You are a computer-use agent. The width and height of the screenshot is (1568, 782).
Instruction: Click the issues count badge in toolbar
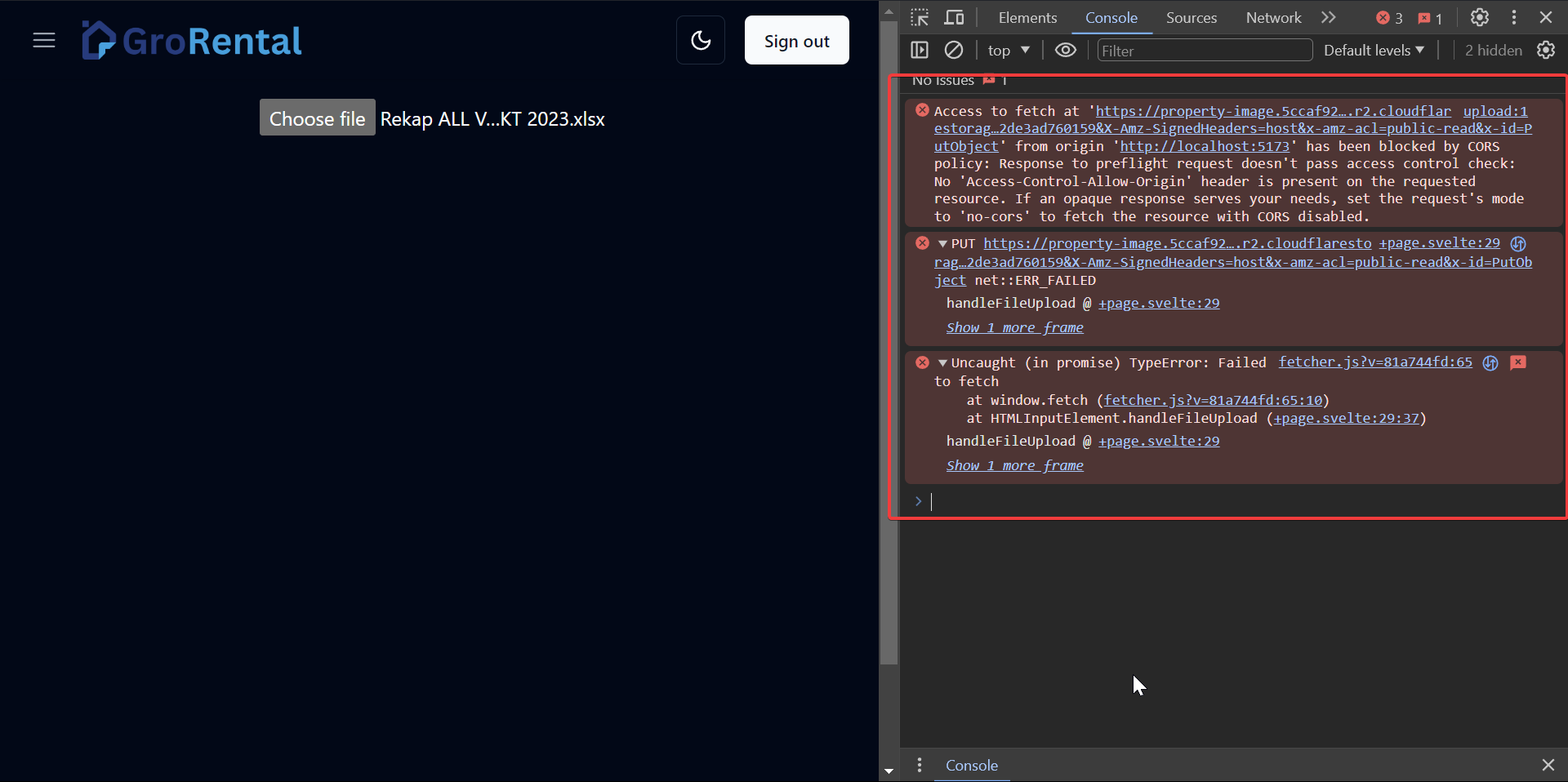pyautogui.click(x=1430, y=18)
